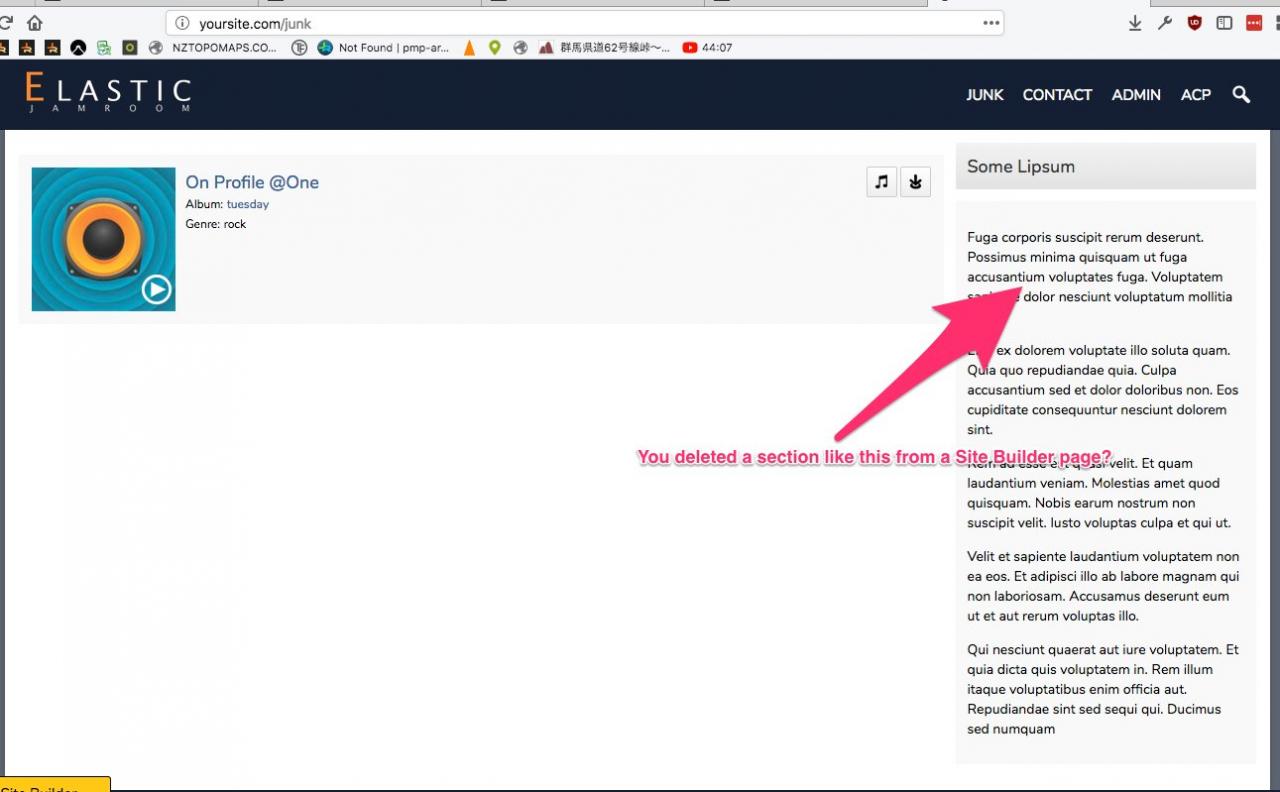Open the JUNK menu item
Image resolution: width=1280 pixels, height=792 pixels.
(x=985, y=95)
